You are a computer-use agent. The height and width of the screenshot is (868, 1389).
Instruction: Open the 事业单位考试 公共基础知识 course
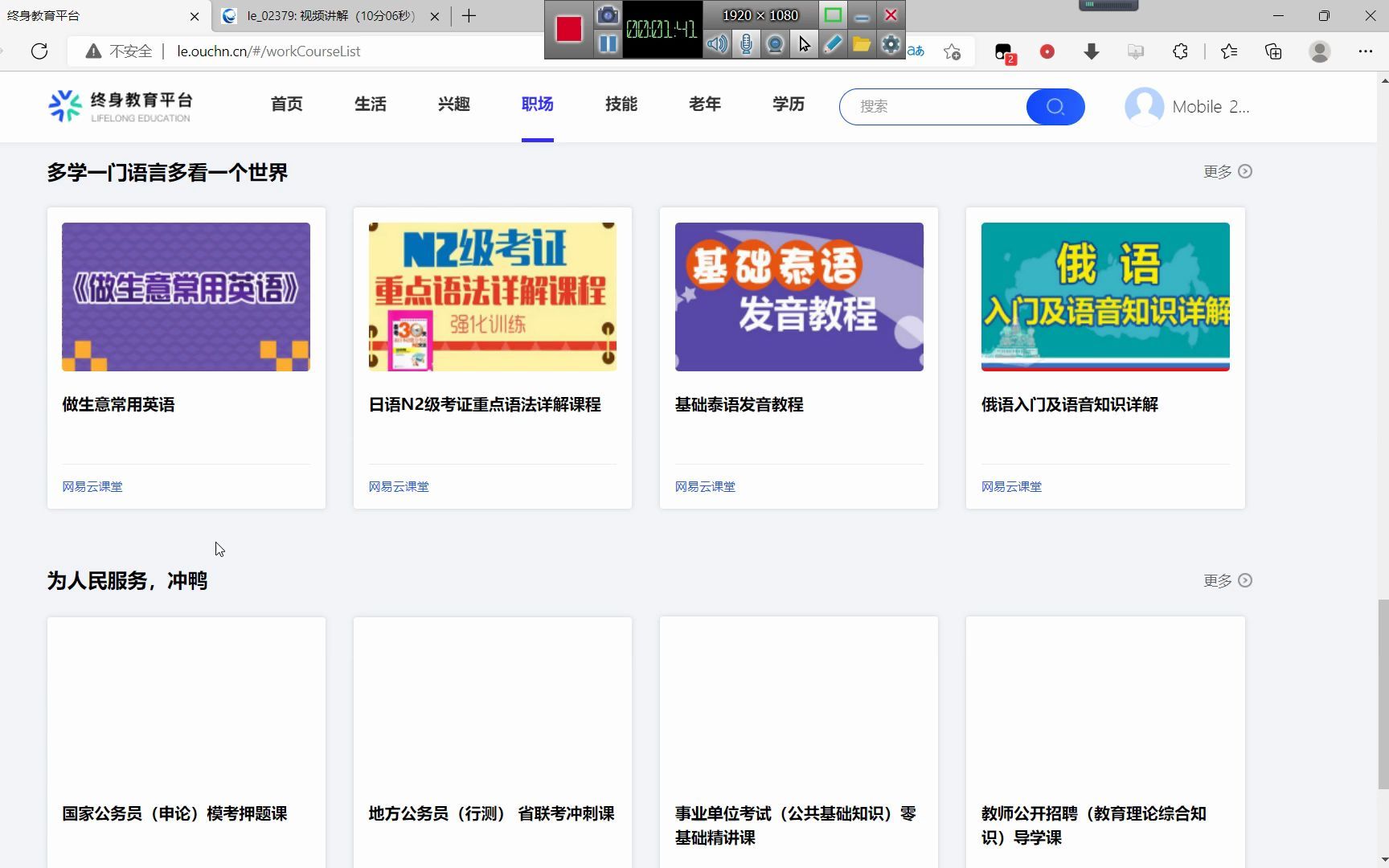click(x=799, y=742)
